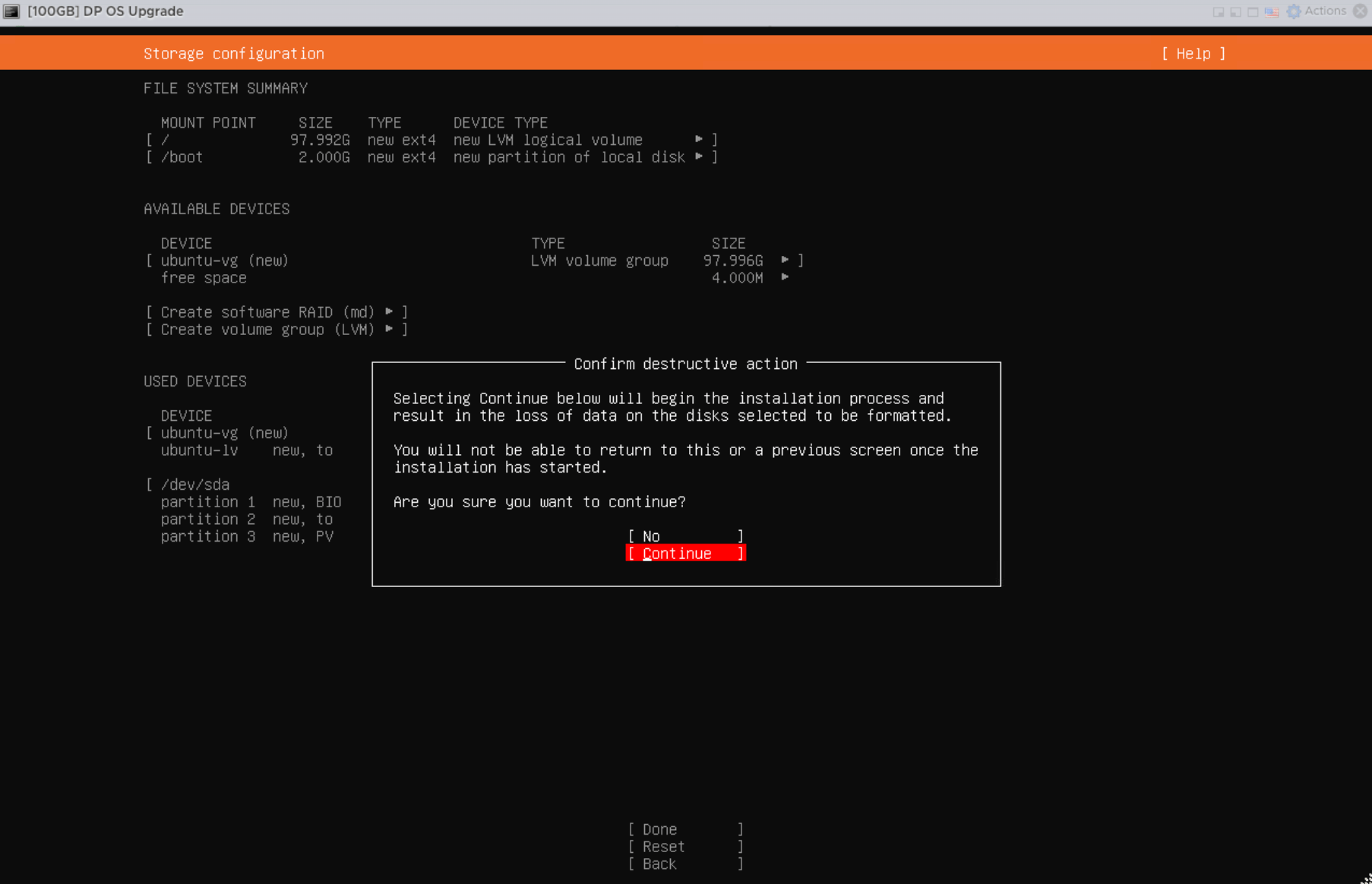Click the full window layout icon
The image size is (1372, 884).
click(x=1253, y=12)
